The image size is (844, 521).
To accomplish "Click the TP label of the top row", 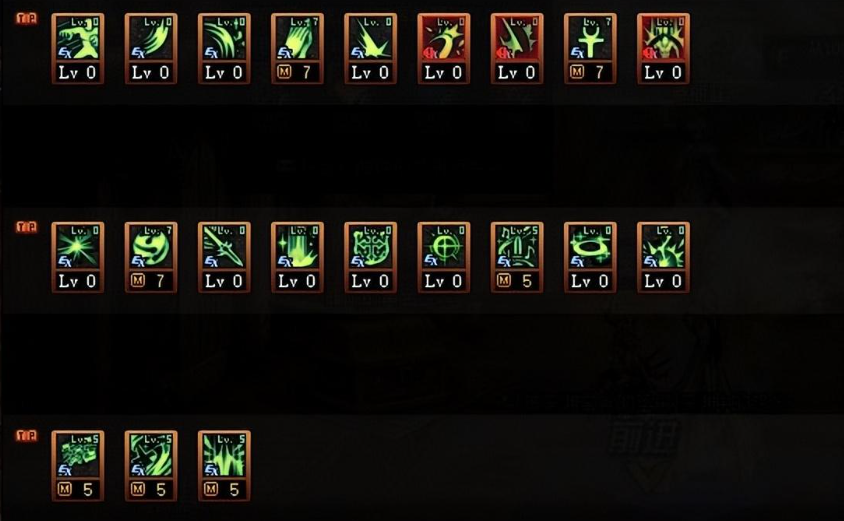I will coord(26,19).
